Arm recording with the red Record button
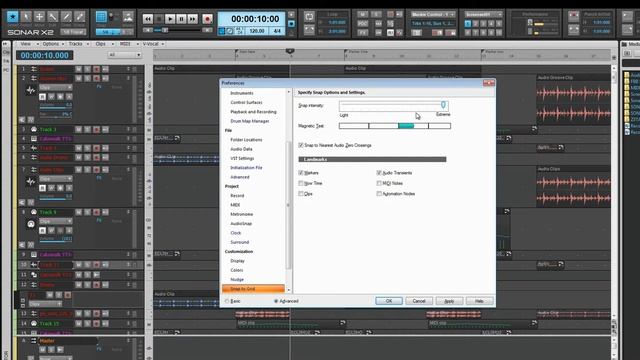 pos(207,19)
